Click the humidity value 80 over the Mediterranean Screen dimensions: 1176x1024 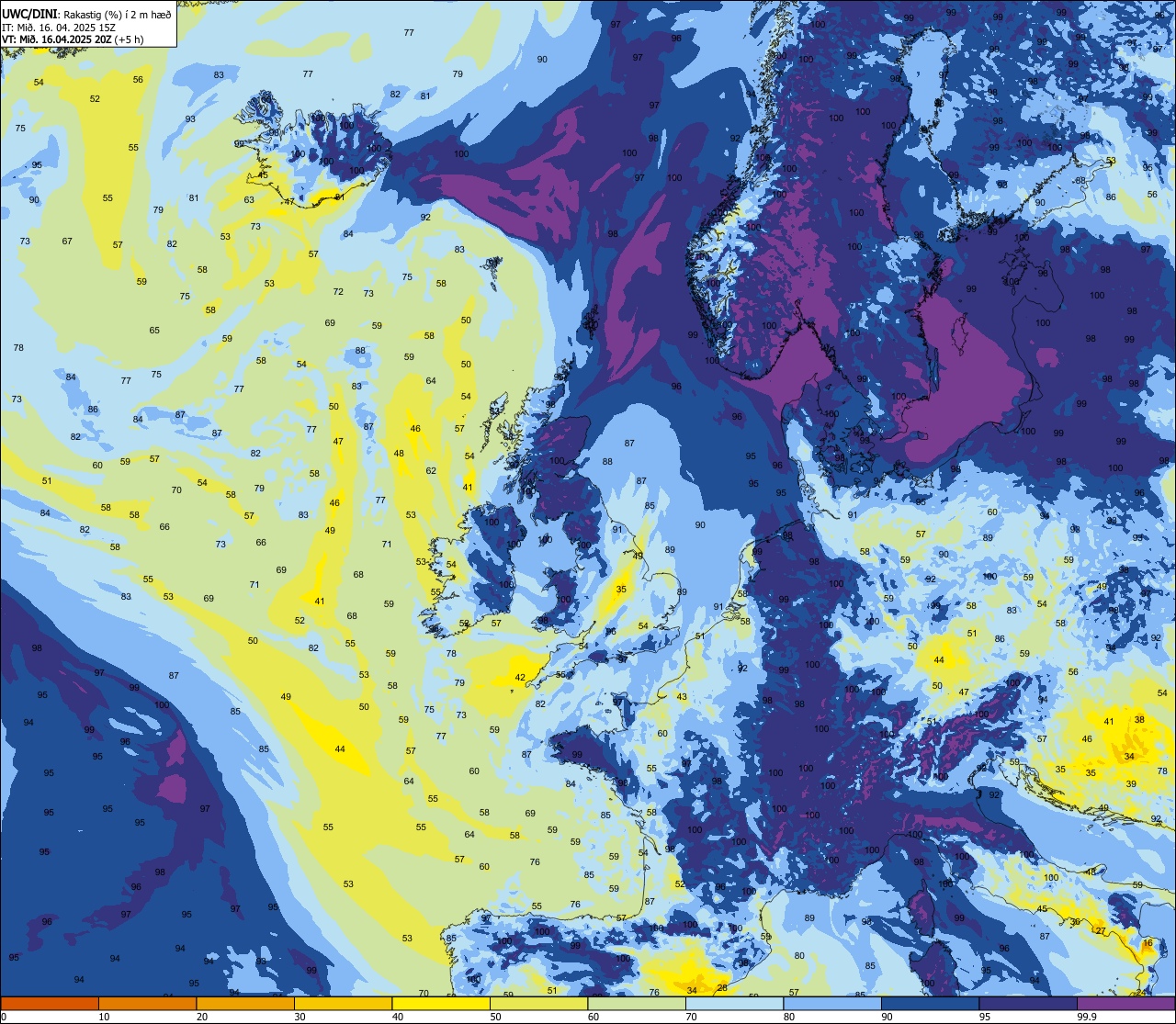click(x=799, y=956)
